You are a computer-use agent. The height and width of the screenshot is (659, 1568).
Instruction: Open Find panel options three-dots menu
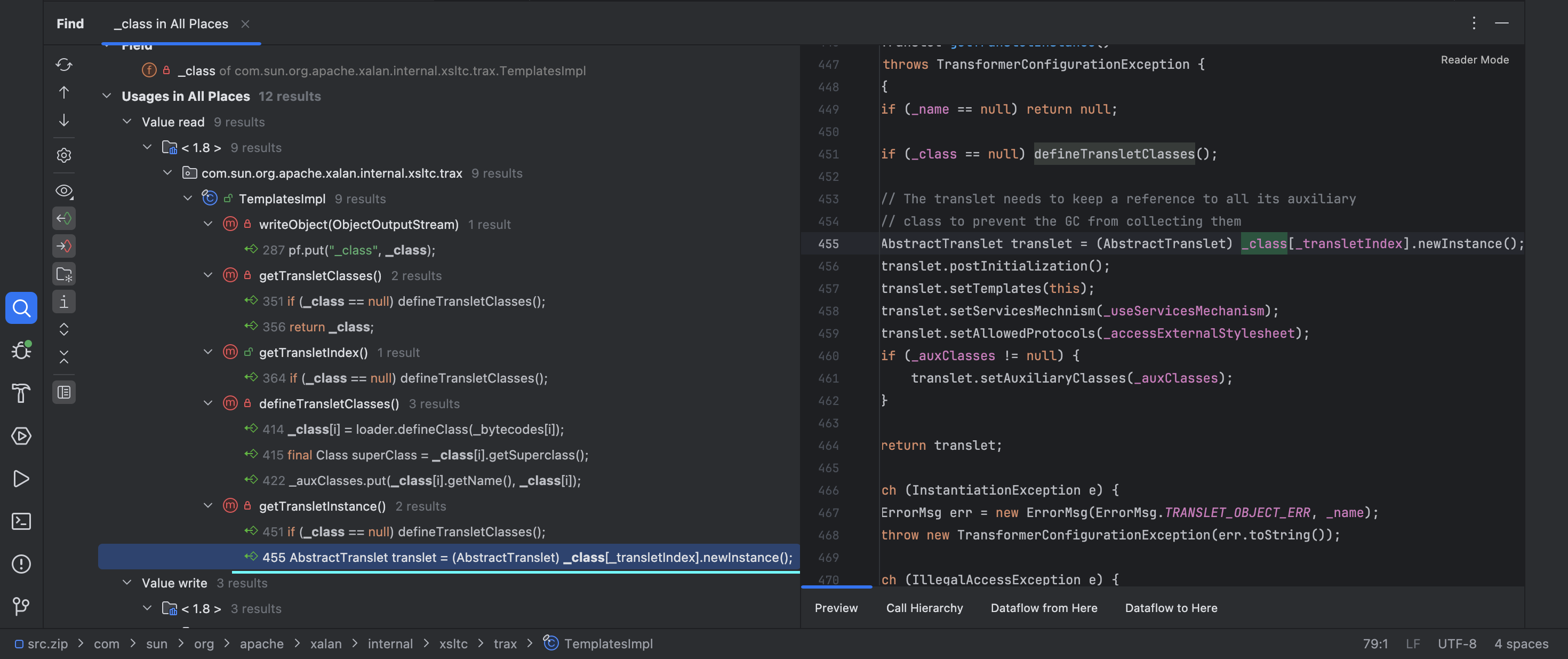coord(1474,23)
